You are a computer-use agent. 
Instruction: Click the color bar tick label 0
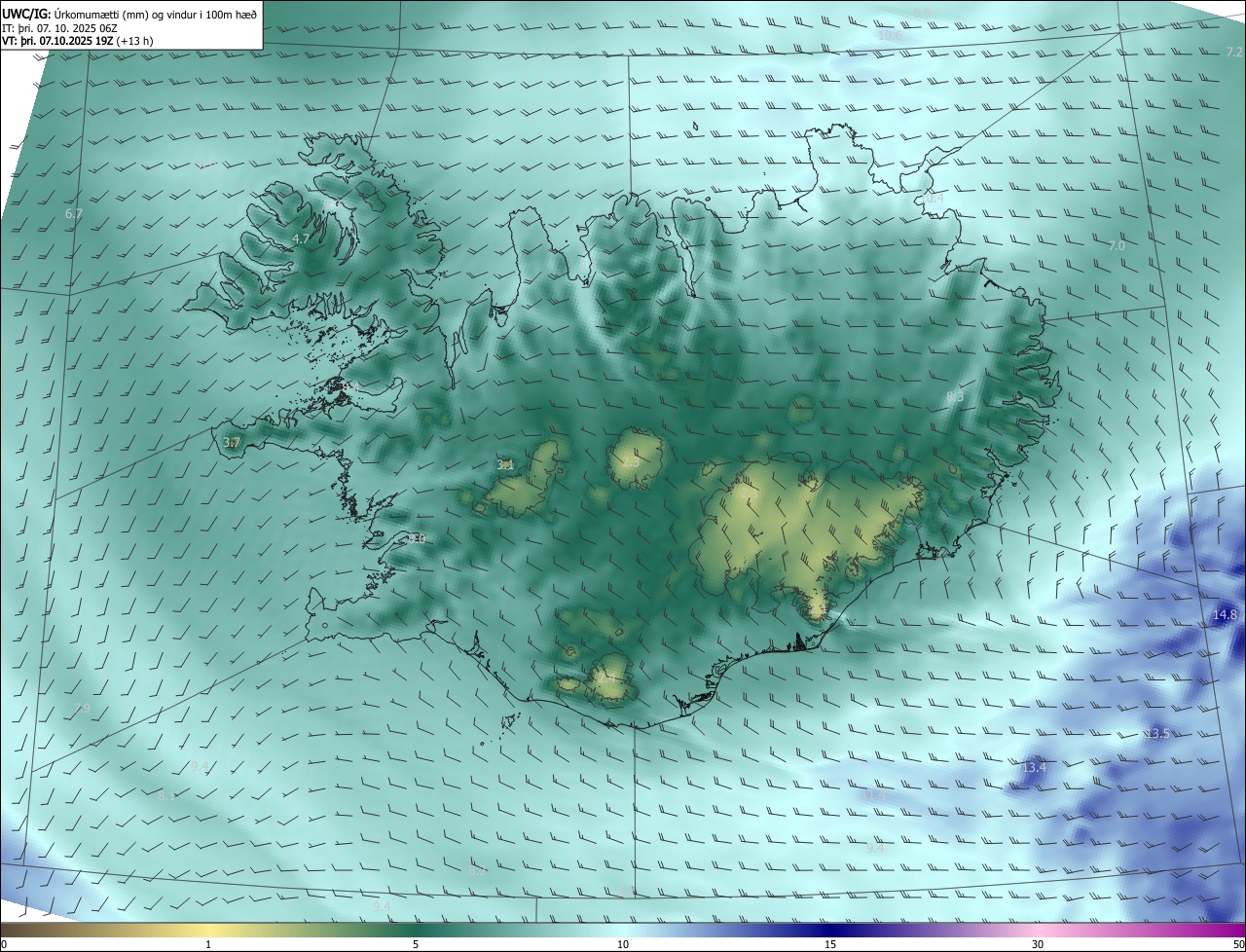[3, 944]
